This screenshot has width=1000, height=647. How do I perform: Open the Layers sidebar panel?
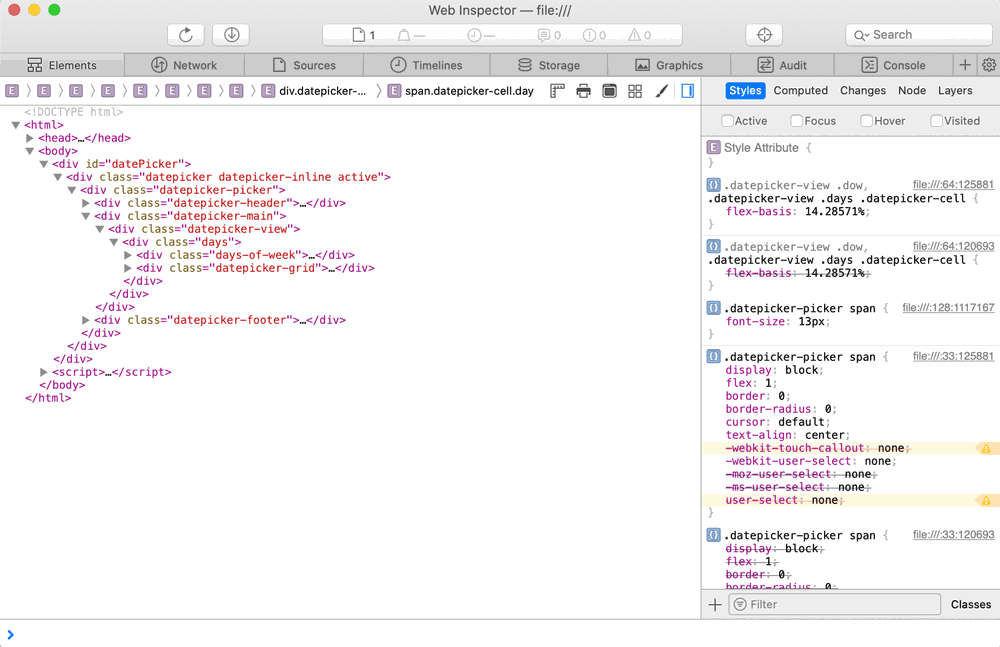click(x=955, y=91)
